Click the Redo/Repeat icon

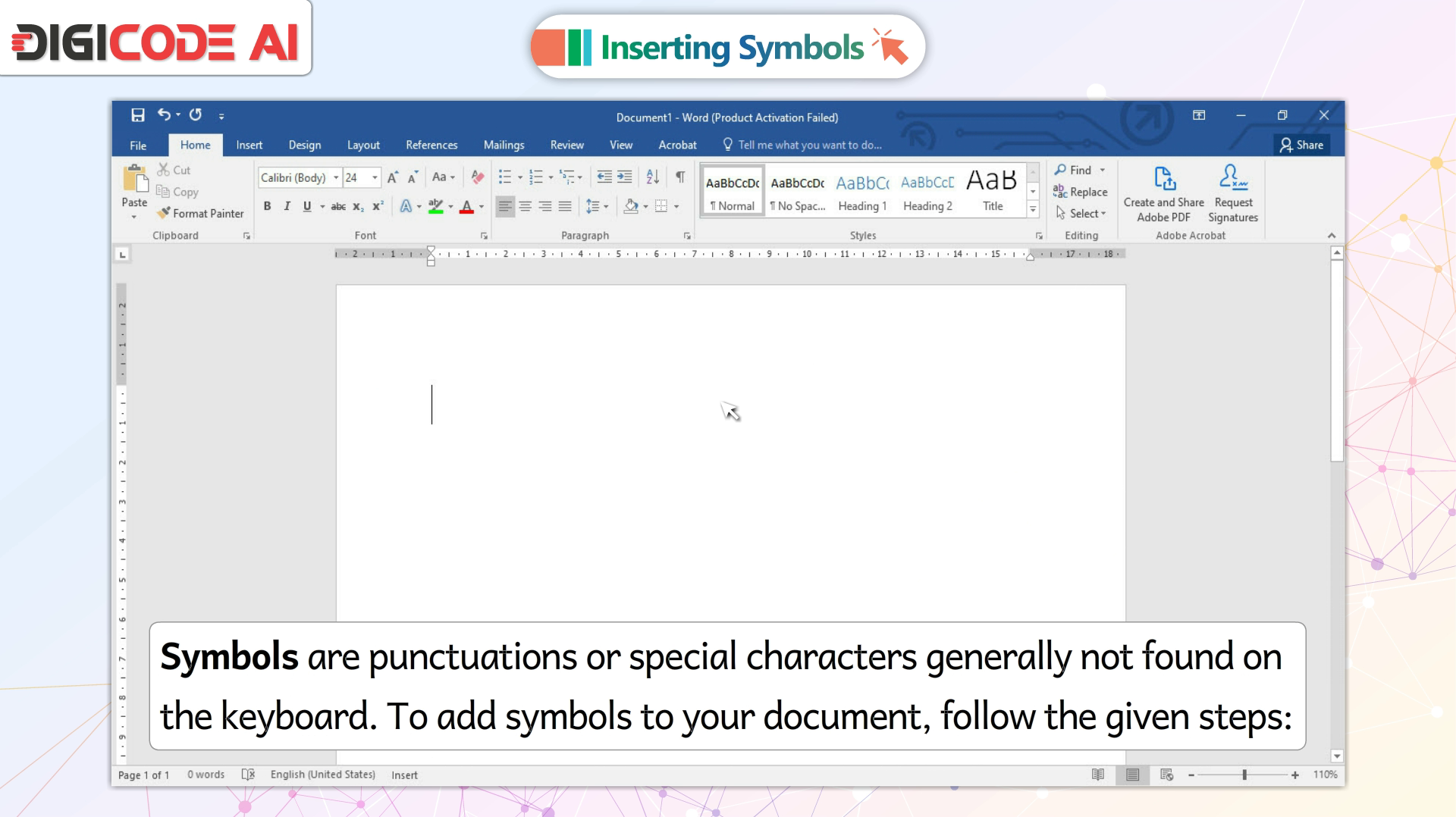tap(196, 114)
